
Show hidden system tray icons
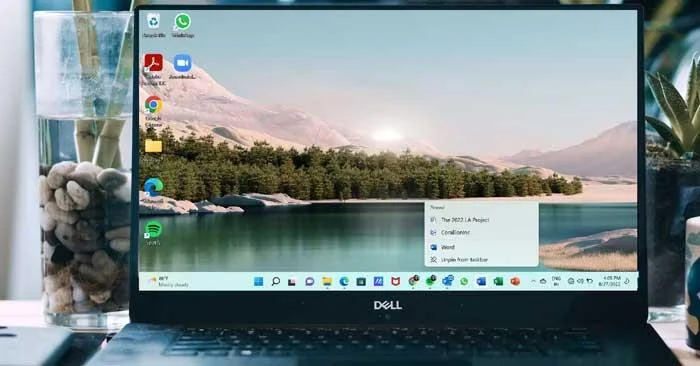tap(533, 281)
